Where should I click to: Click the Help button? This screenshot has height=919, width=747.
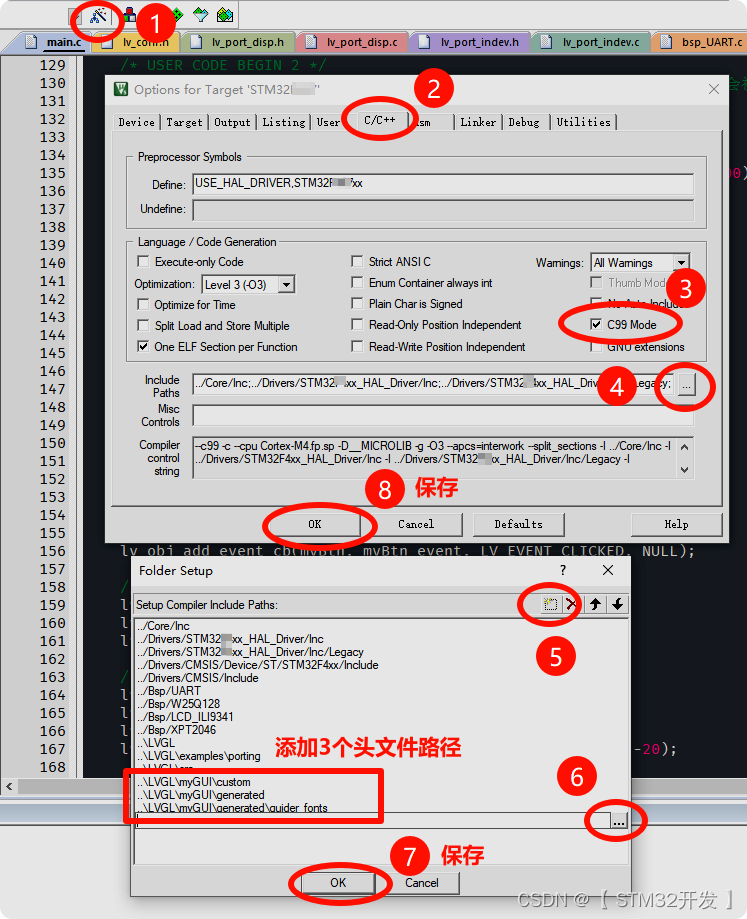pyautogui.click(x=676, y=524)
